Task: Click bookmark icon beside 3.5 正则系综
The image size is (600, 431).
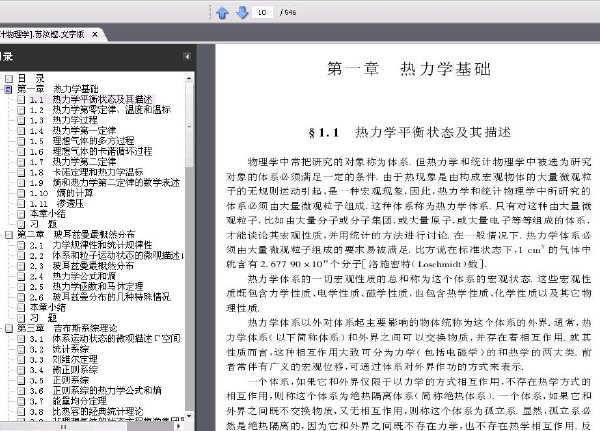Action: 21,380
